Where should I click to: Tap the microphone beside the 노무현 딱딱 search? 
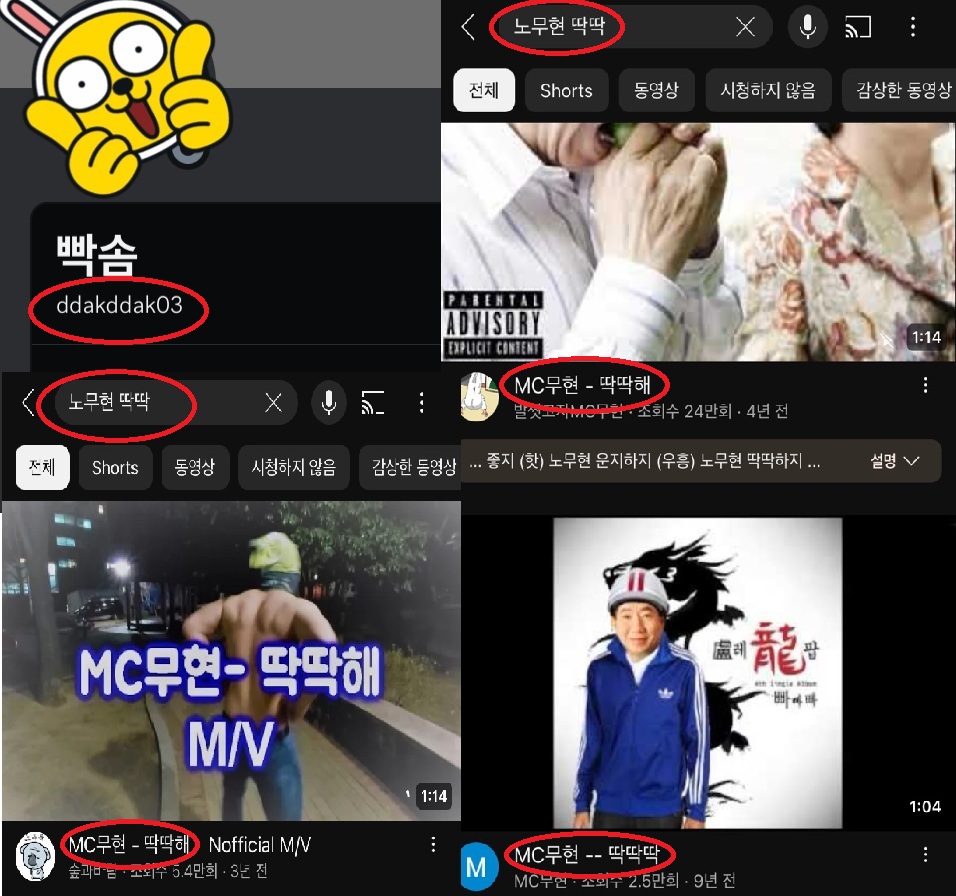807,28
